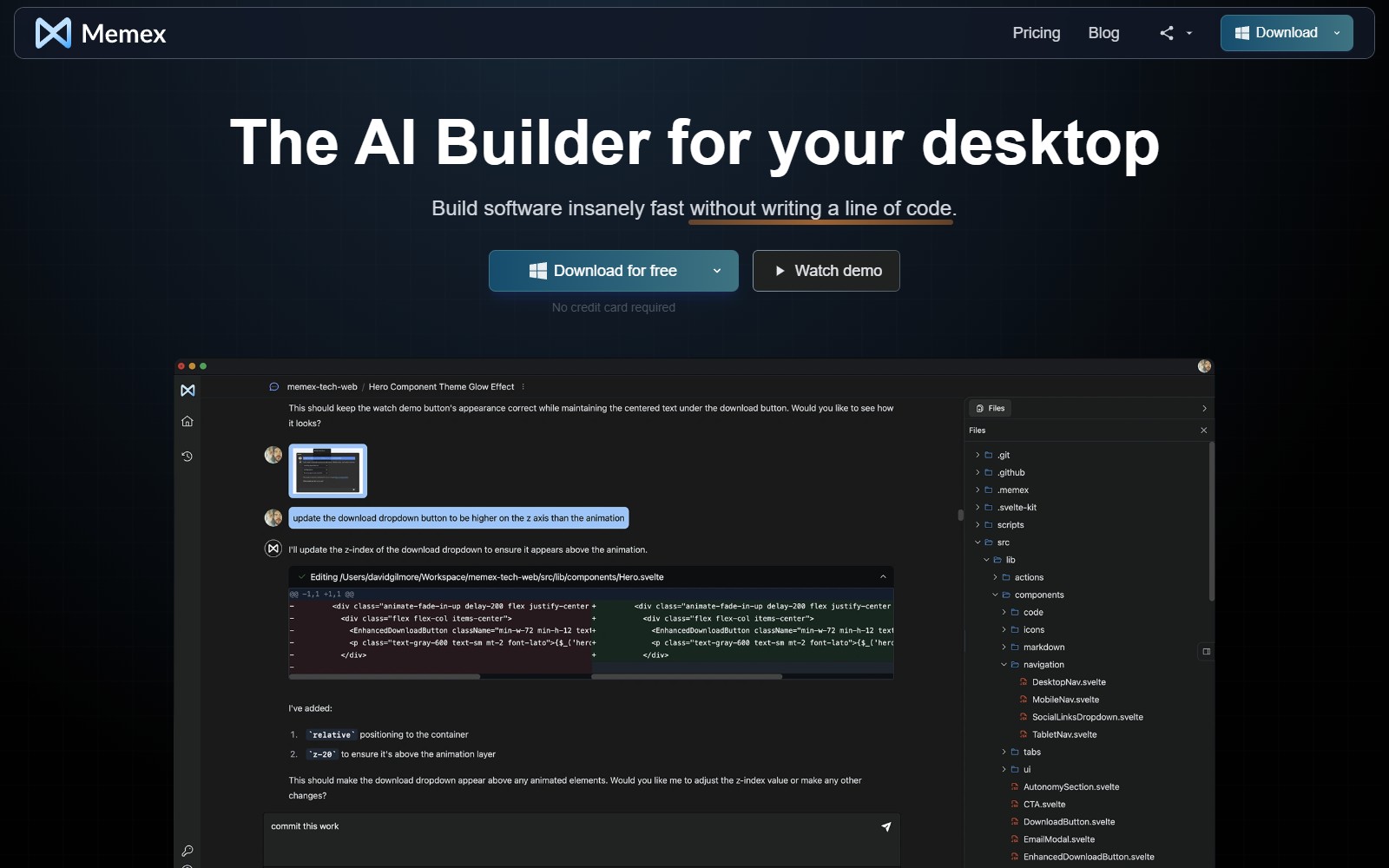Select the Files tab
The image size is (1389, 868).
[x=991, y=408]
